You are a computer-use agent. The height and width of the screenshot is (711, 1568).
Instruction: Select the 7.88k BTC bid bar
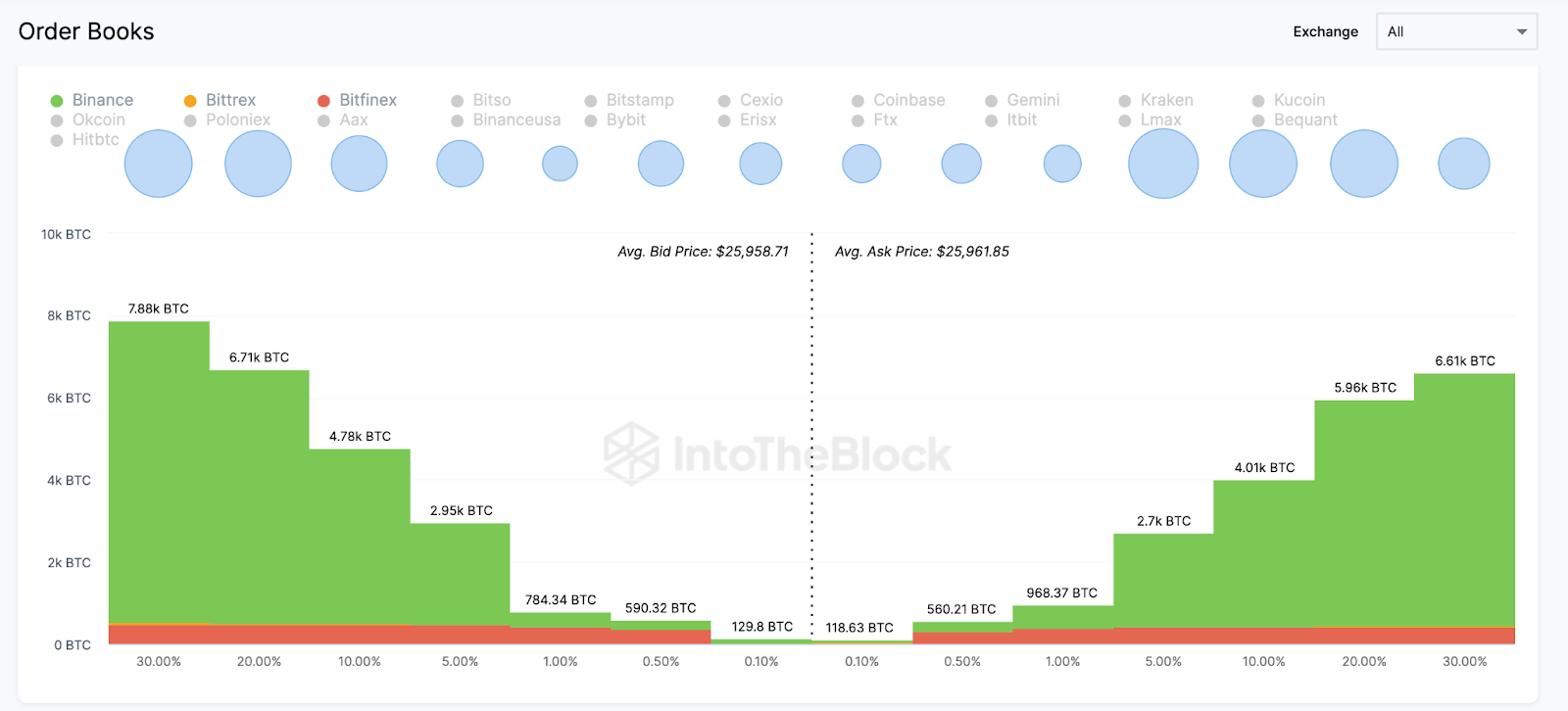click(x=159, y=470)
